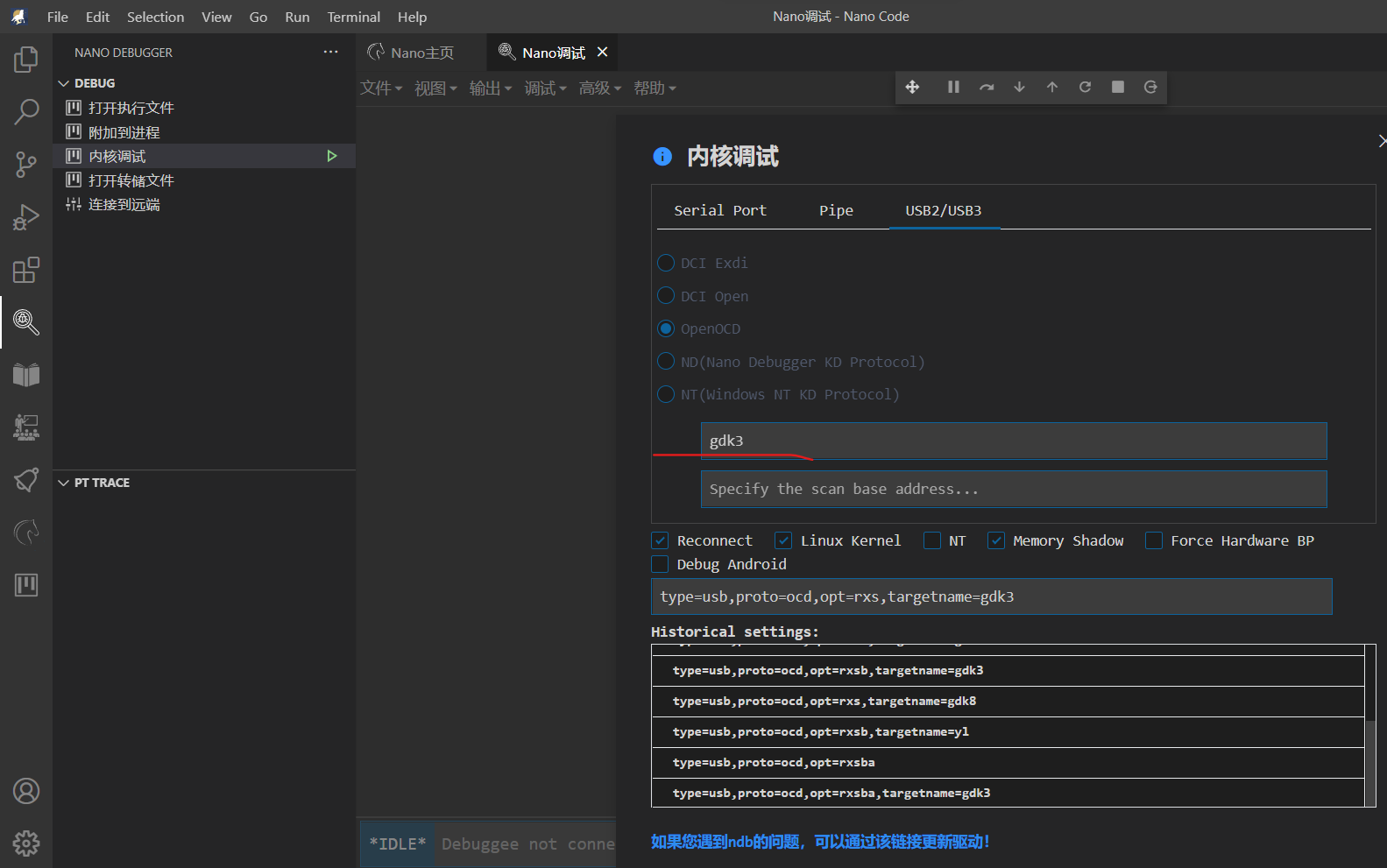Select the DCI Open radio button

point(666,296)
